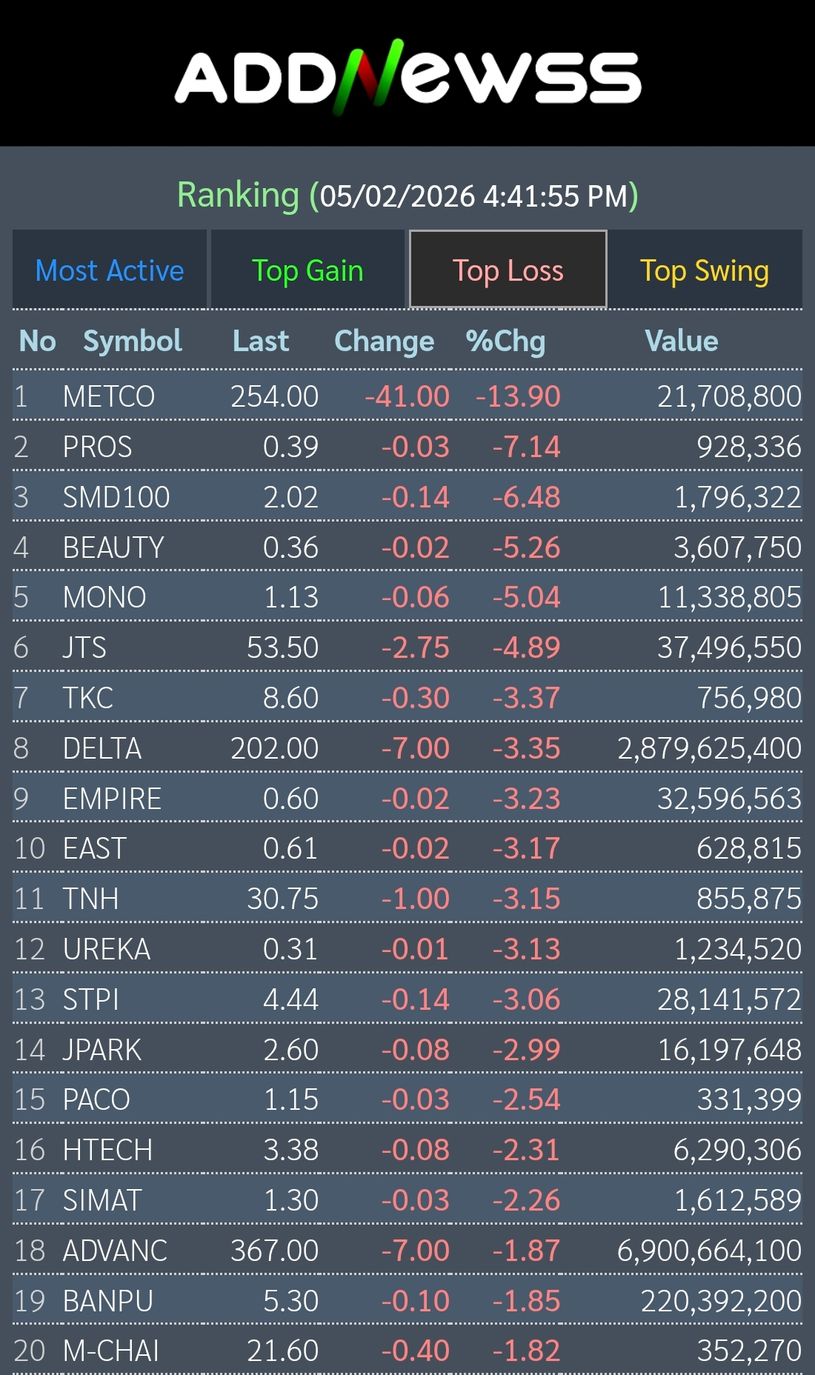
Task: Open the DELTA stock symbol
Action: click(x=102, y=748)
